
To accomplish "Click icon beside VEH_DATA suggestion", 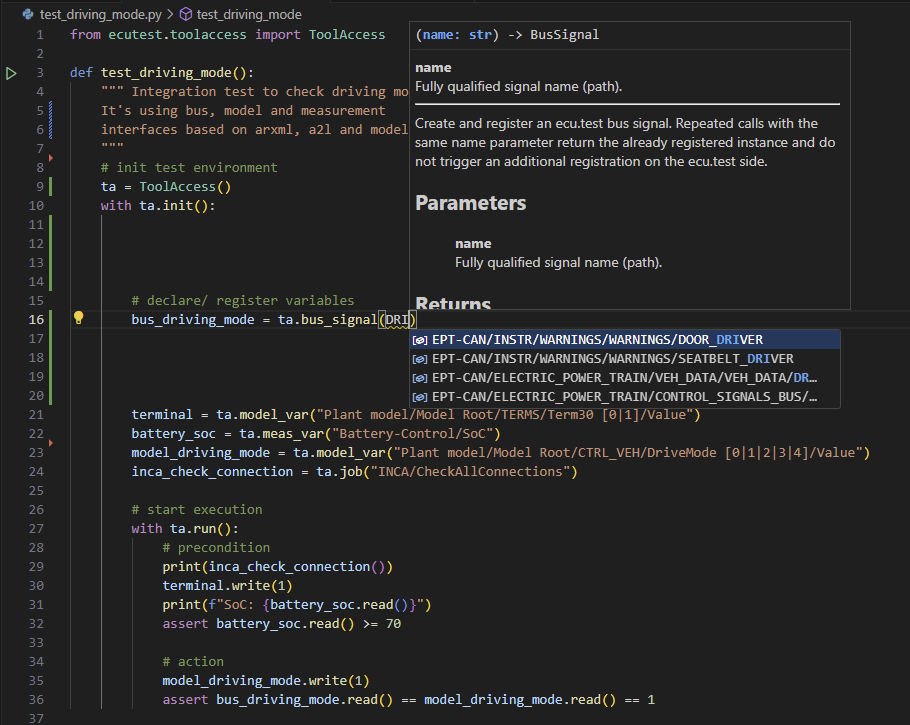I will [421, 378].
